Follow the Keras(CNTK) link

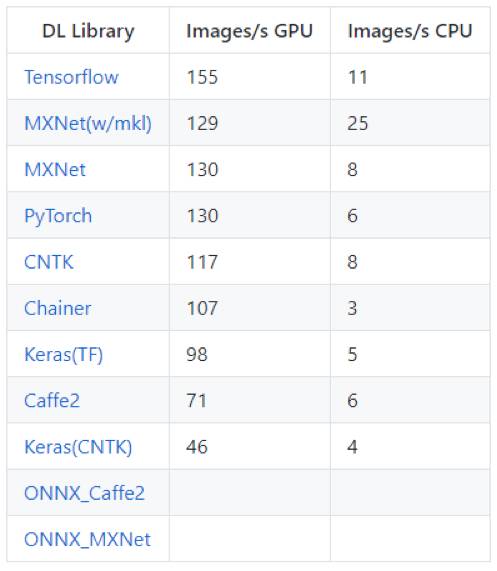click(78, 447)
